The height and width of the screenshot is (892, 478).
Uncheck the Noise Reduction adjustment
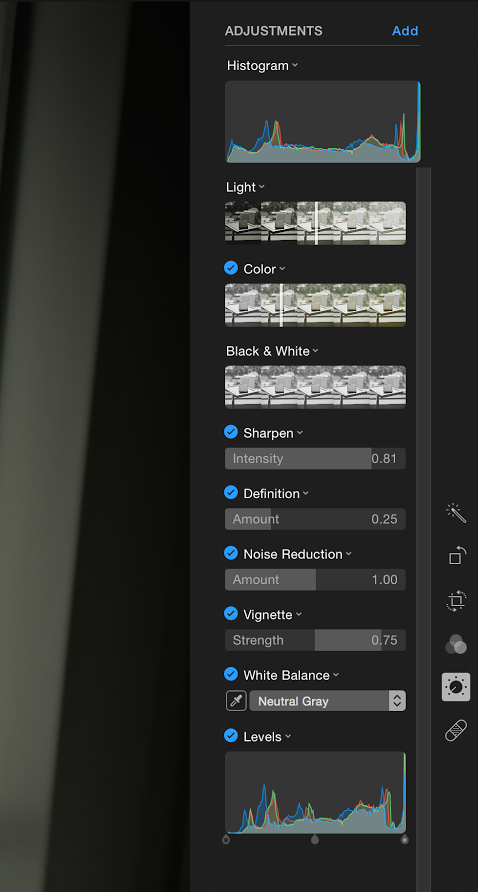[231, 553]
